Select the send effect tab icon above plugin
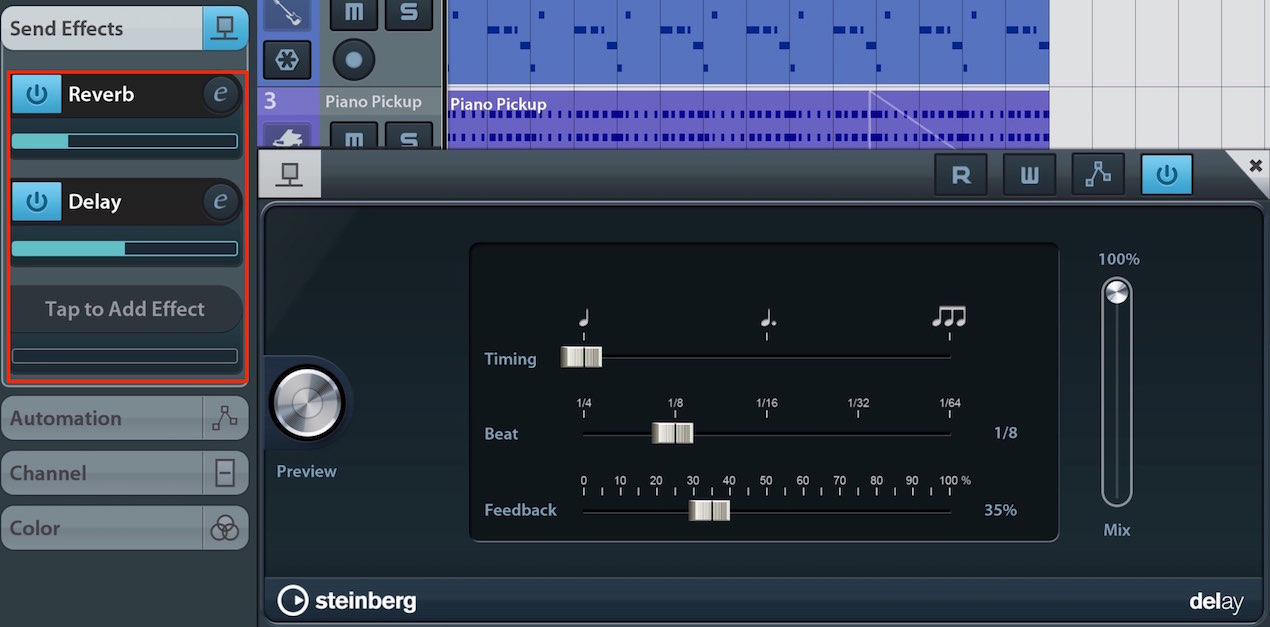The height and width of the screenshot is (627, 1270). [x=290, y=175]
